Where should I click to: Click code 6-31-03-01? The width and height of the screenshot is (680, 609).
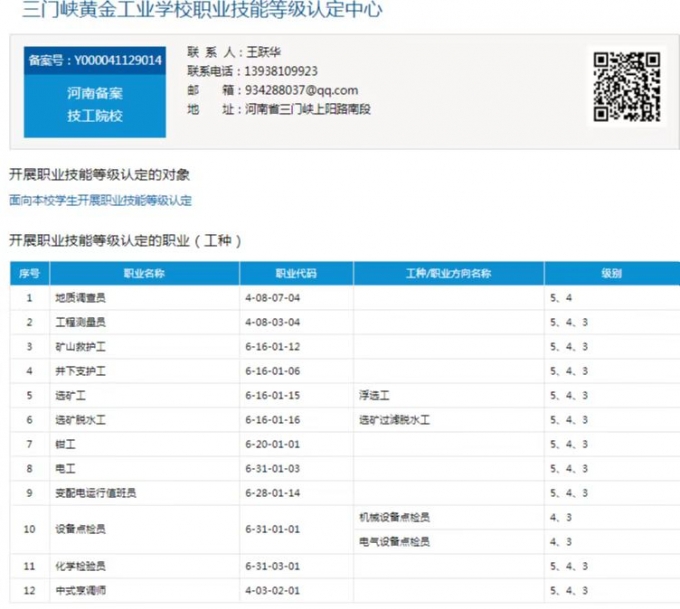(272, 566)
